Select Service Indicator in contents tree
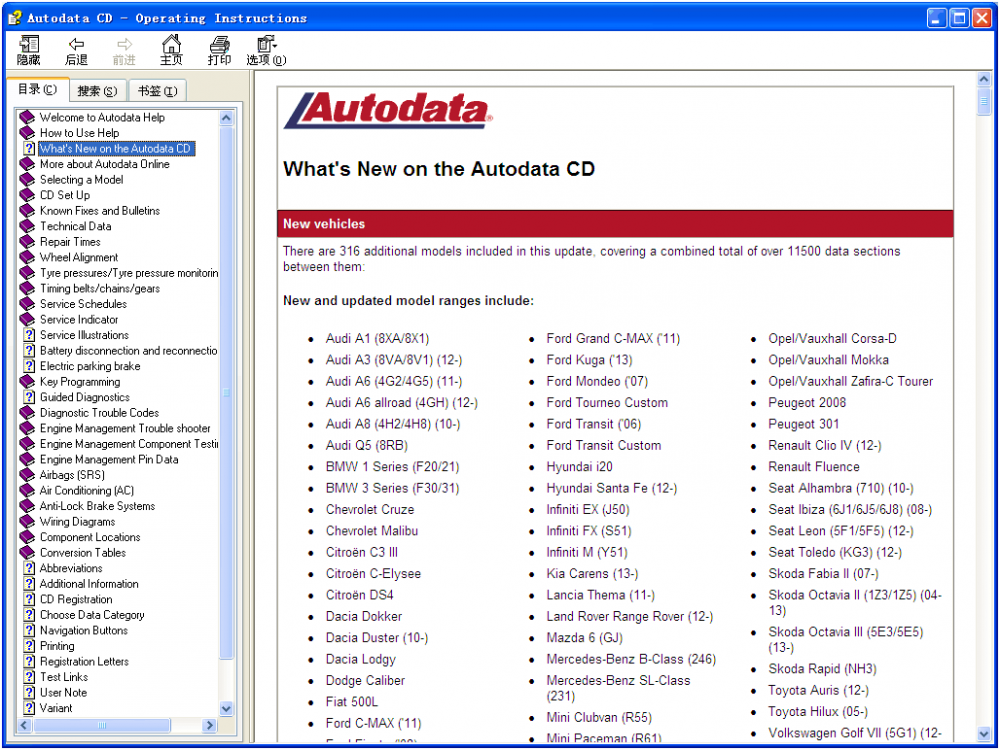The image size is (1000, 750). [x=79, y=320]
